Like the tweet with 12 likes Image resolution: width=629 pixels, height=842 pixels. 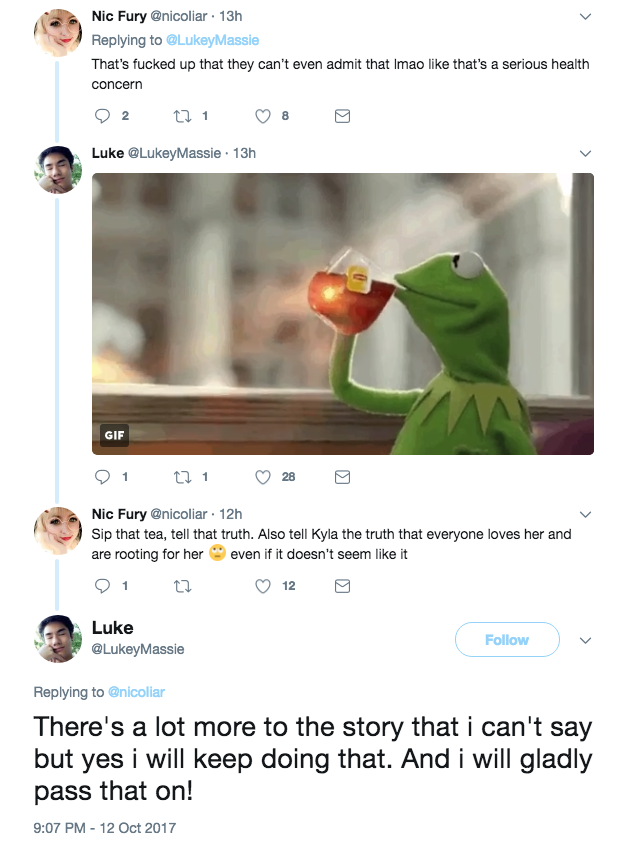264,586
